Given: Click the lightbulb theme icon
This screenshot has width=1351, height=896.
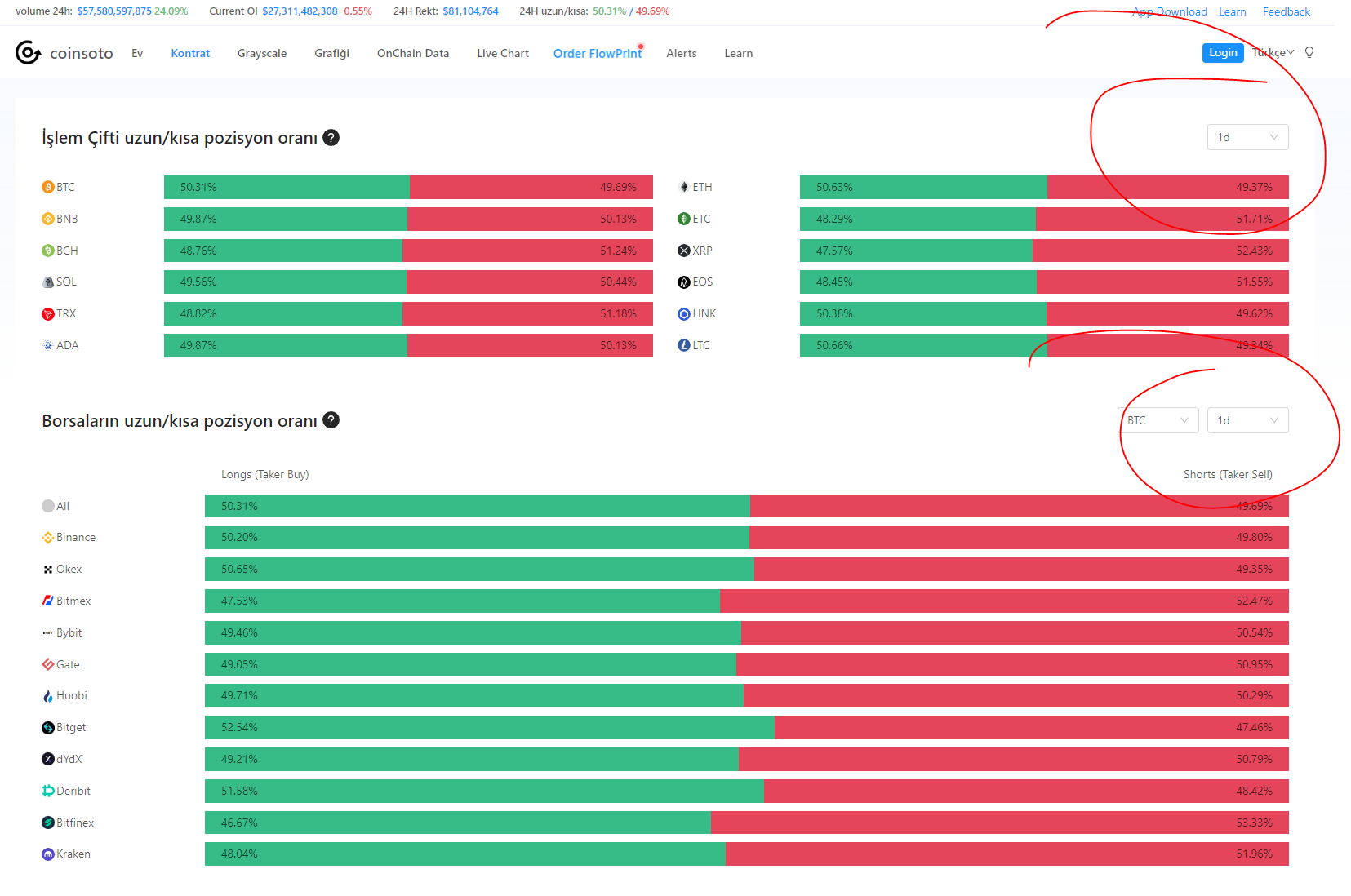Looking at the screenshot, I should tap(1309, 53).
